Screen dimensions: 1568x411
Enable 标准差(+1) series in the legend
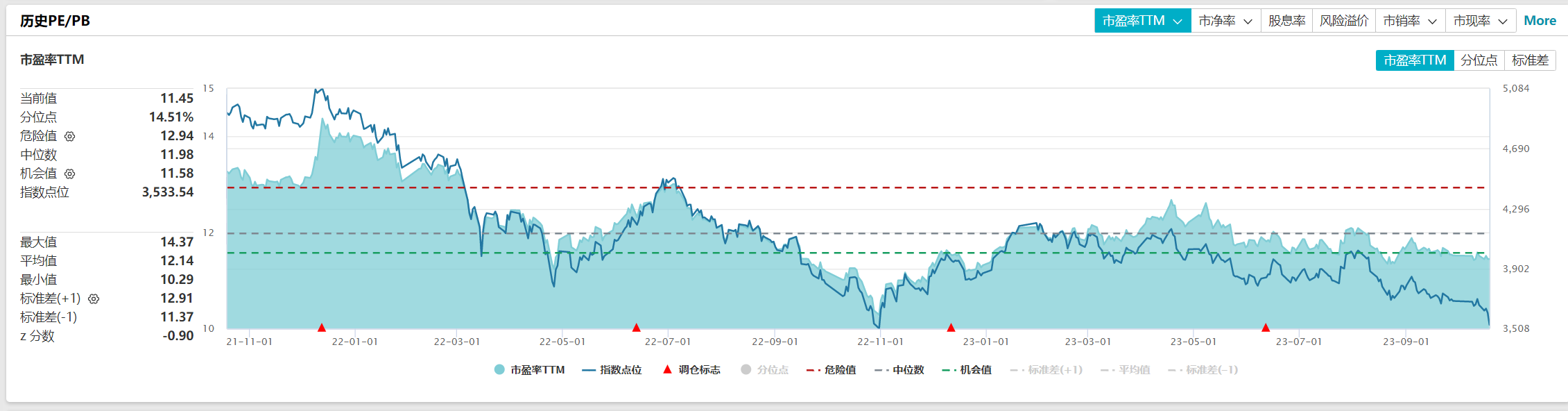1046,370
